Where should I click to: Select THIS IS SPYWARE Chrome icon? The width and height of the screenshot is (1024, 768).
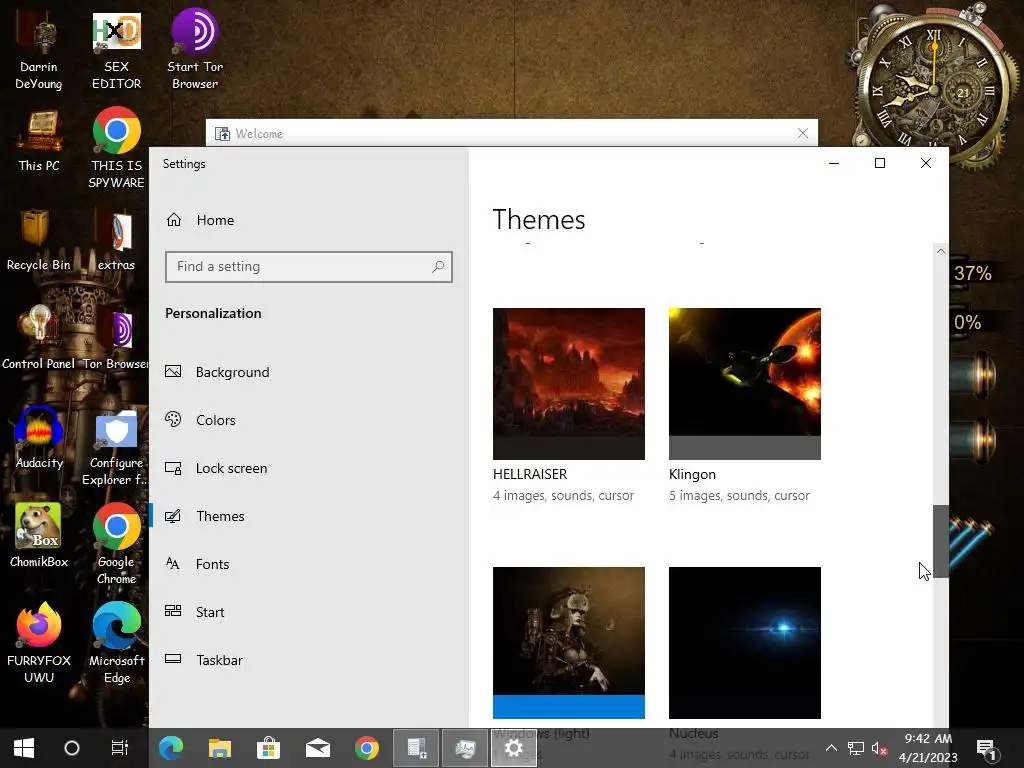(x=116, y=148)
